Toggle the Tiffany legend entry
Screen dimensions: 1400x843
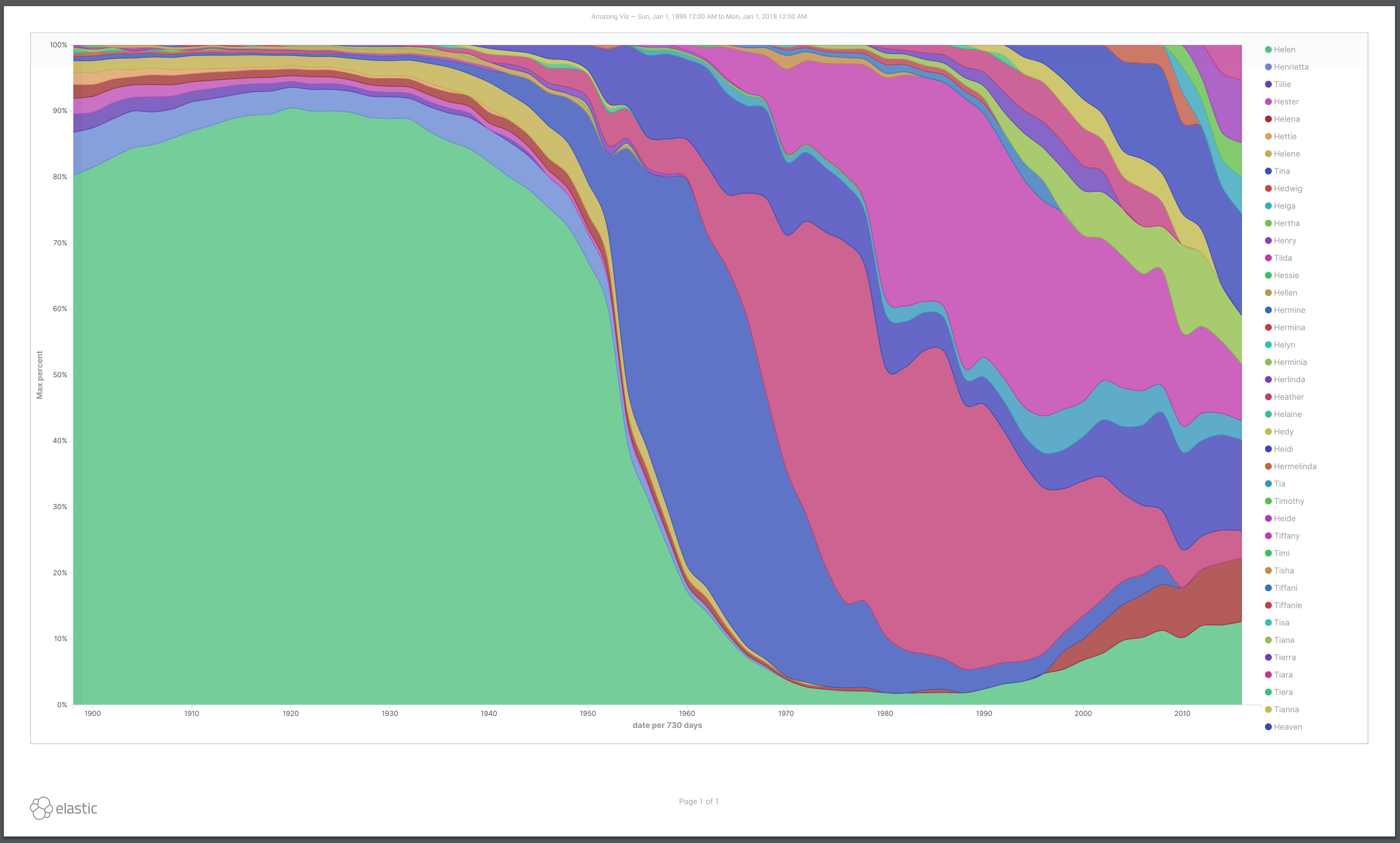point(1287,535)
